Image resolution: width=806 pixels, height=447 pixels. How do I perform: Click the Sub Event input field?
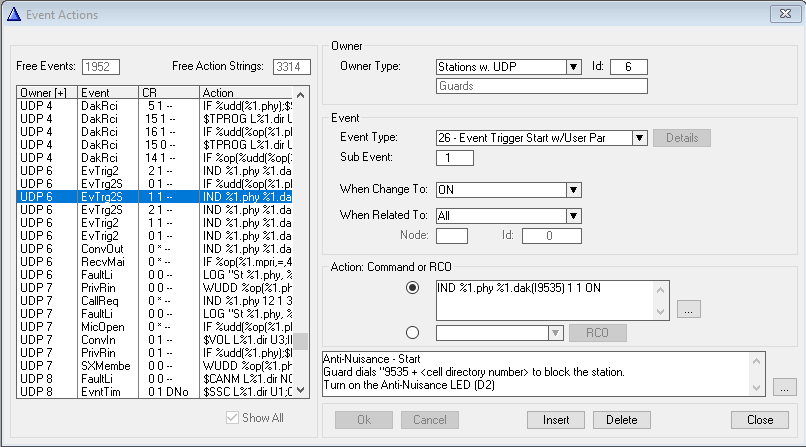455,158
